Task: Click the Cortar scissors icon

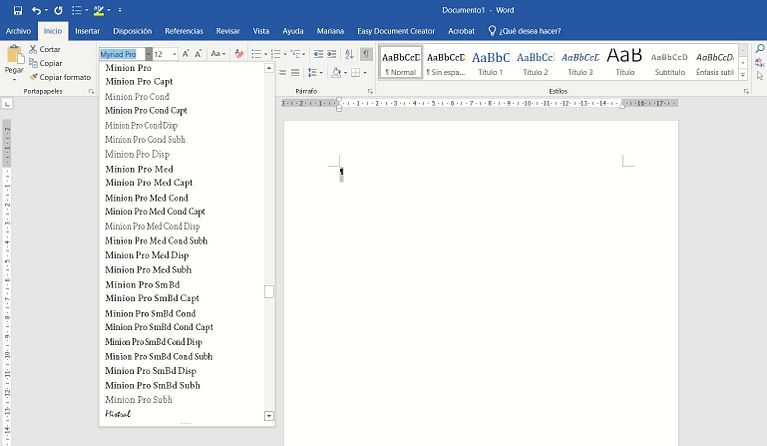Action: click(x=33, y=49)
